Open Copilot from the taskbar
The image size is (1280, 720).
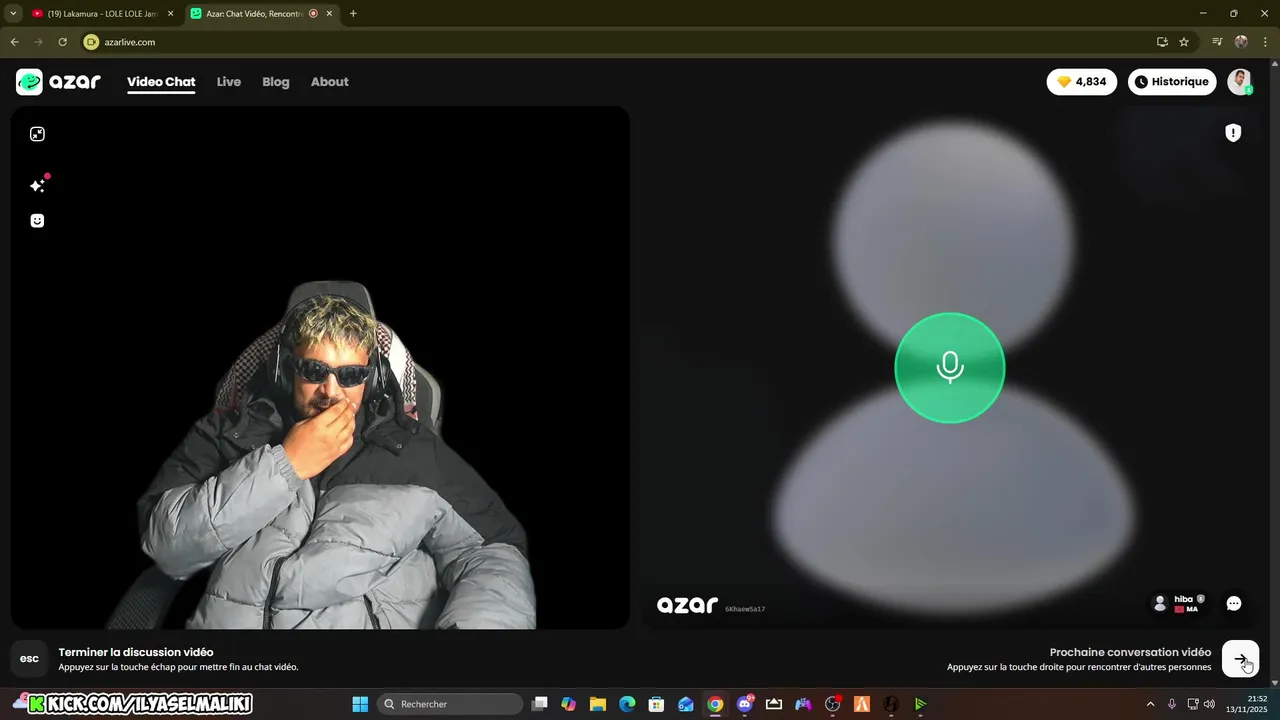569,704
